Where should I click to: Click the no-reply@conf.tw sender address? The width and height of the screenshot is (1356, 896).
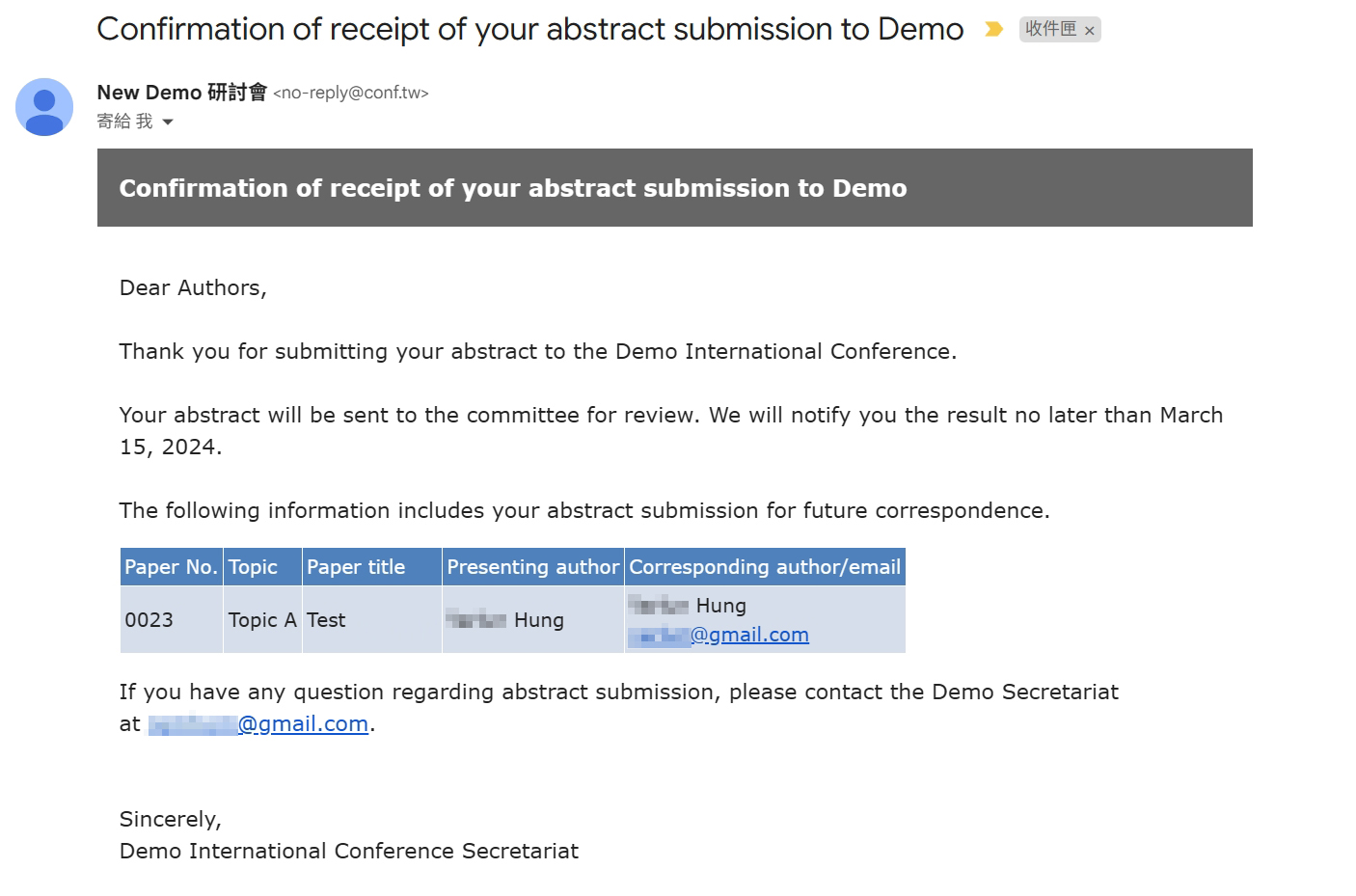pos(351,93)
